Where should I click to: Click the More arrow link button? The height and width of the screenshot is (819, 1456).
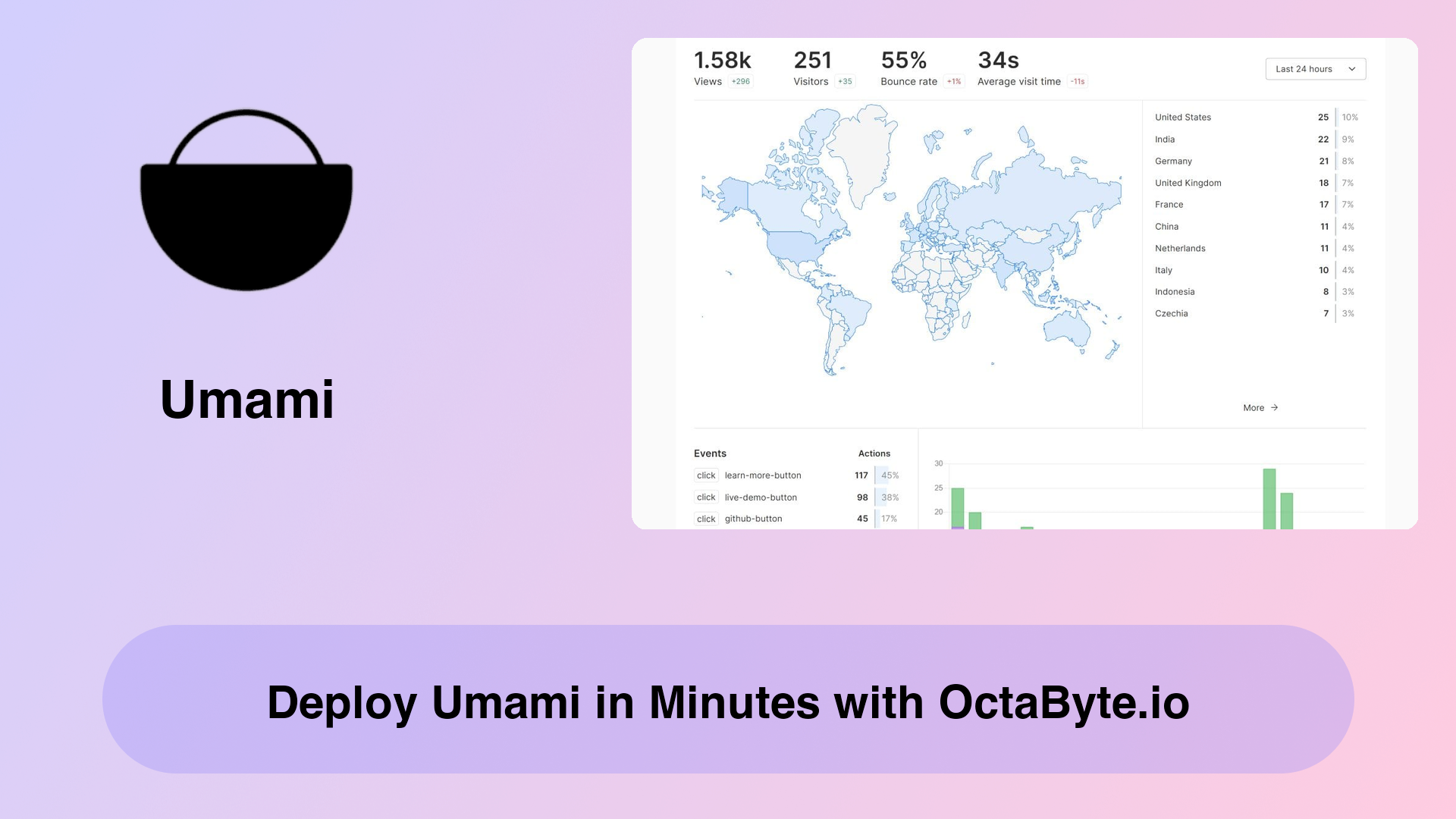point(1260,407)
